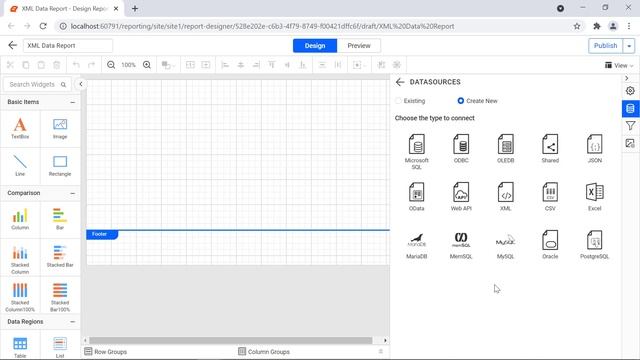Select the Footer section label
This screenshot has height=360, width=640.
click(102, 234)
